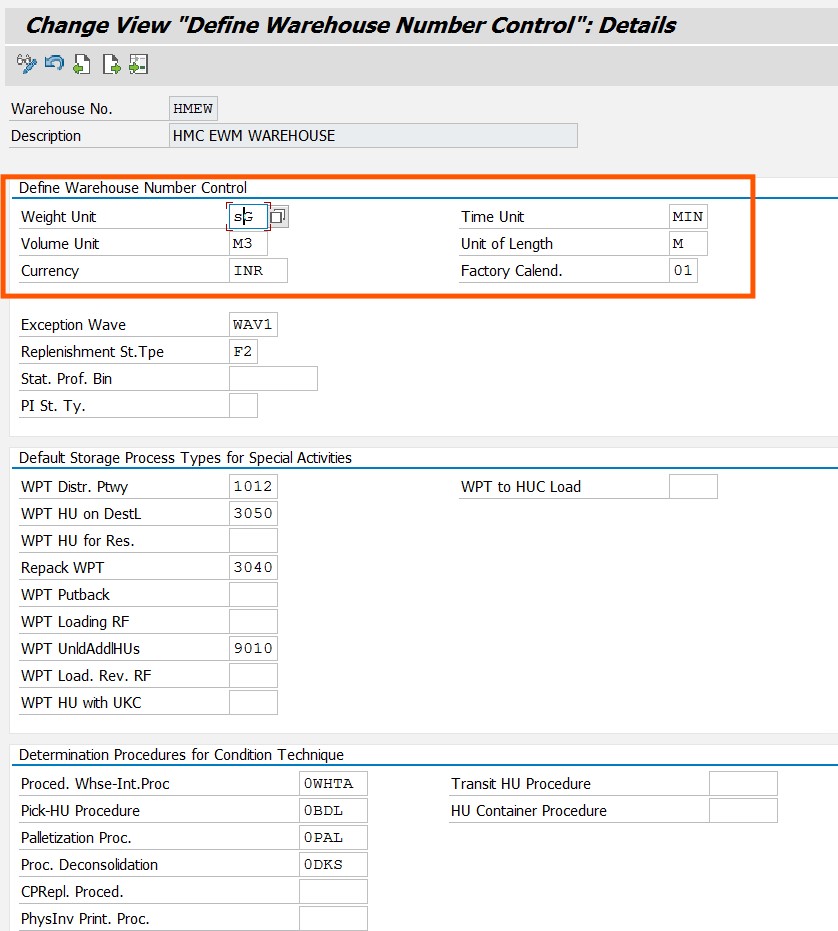Select the Exception Wave field WAV1

pos(253,325)
